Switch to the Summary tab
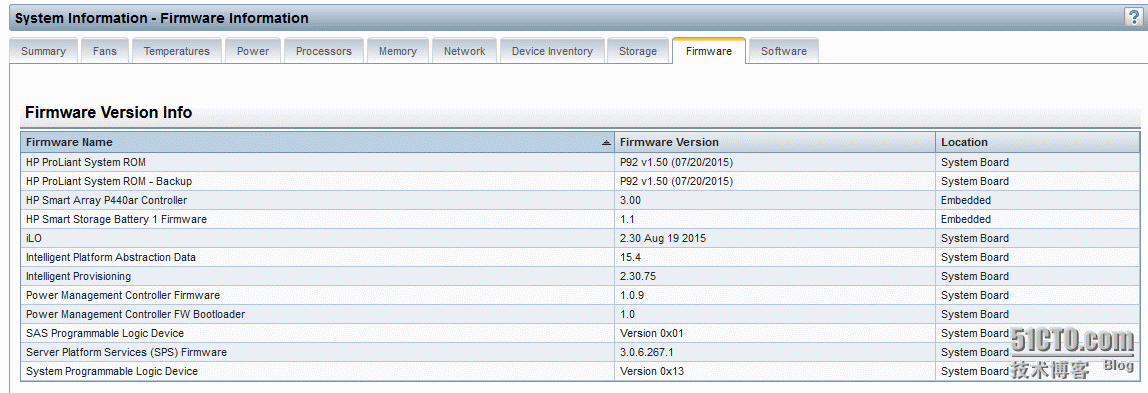Screen dimensions: 1148x393 point(43,51)
